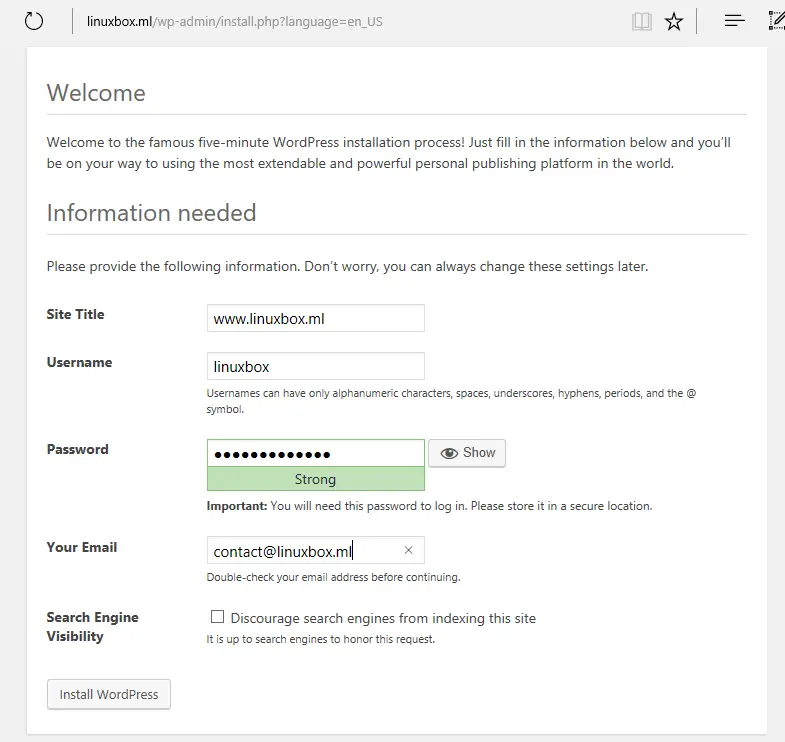Click the Search Engine Visibility label
The height and width of the screenshot is (742, 785).
[x=93, y=627]
